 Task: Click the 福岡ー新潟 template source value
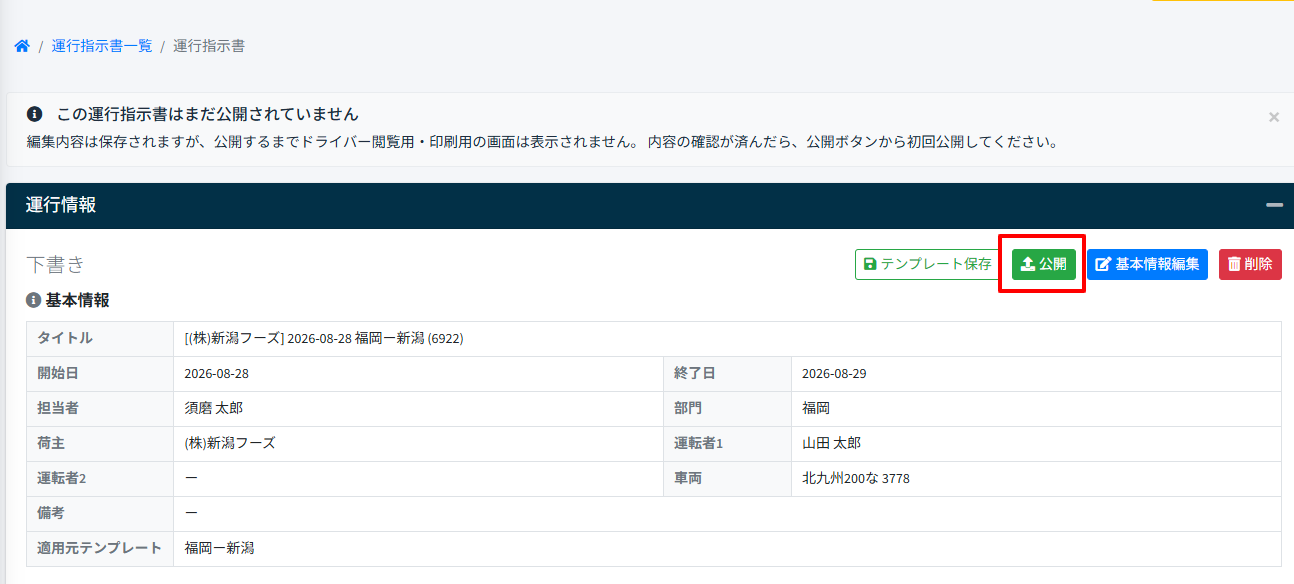[220, 548]
